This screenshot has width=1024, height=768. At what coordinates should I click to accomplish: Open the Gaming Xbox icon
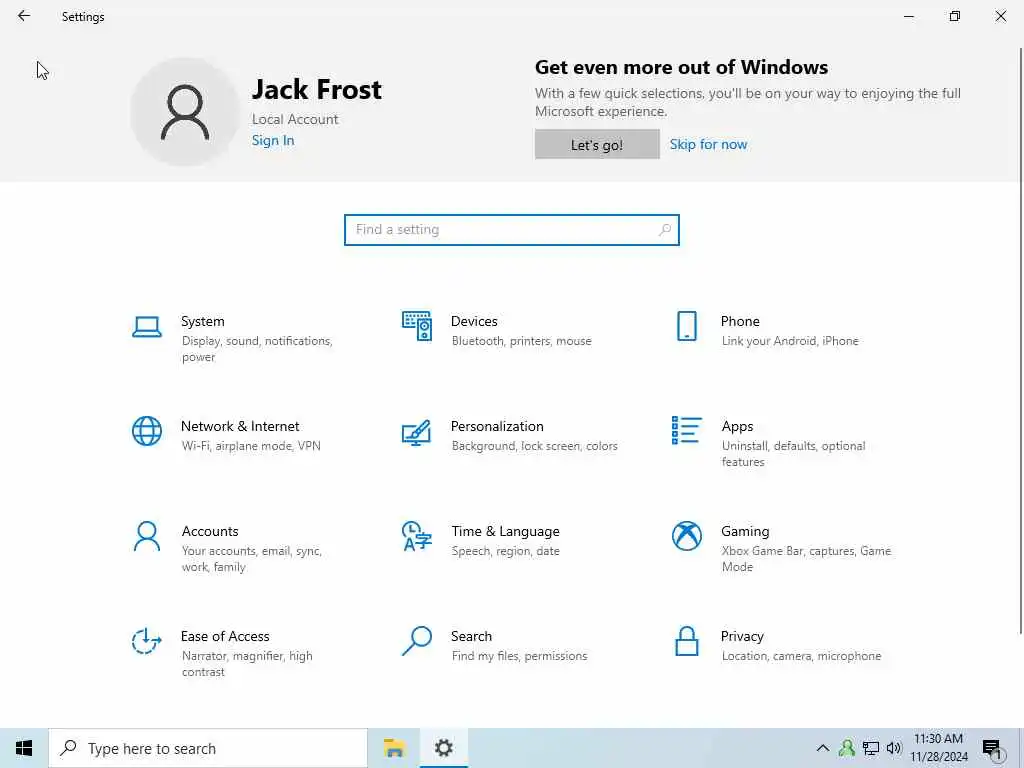pos(686,536)
